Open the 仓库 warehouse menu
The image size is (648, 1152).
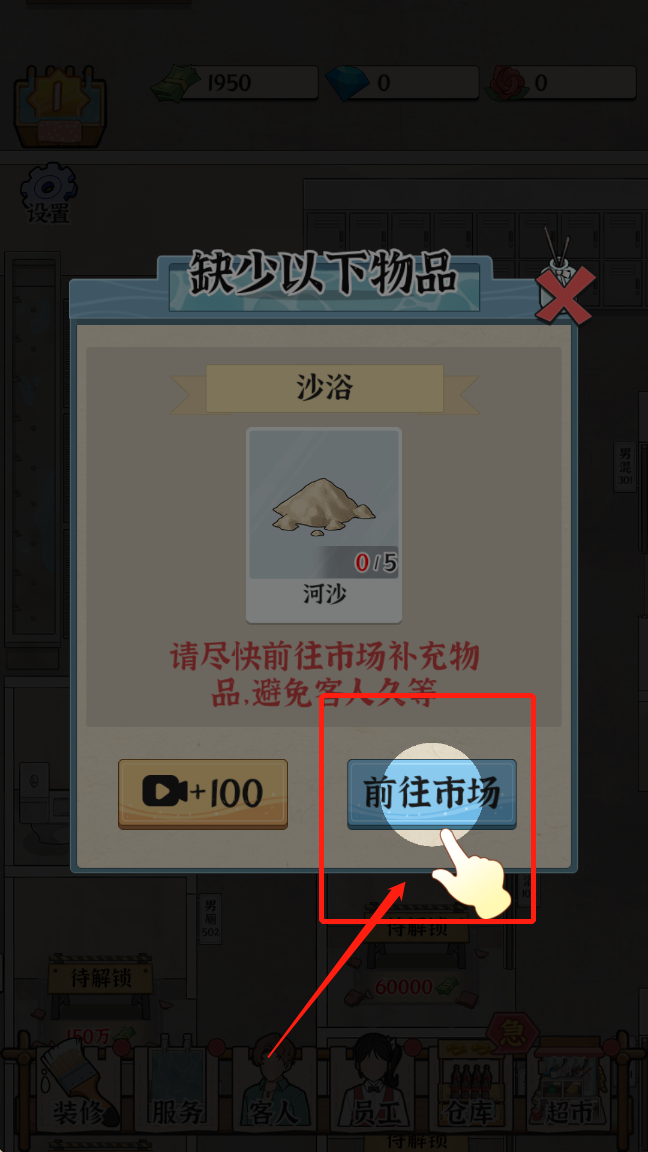(x=471, y=1087)
